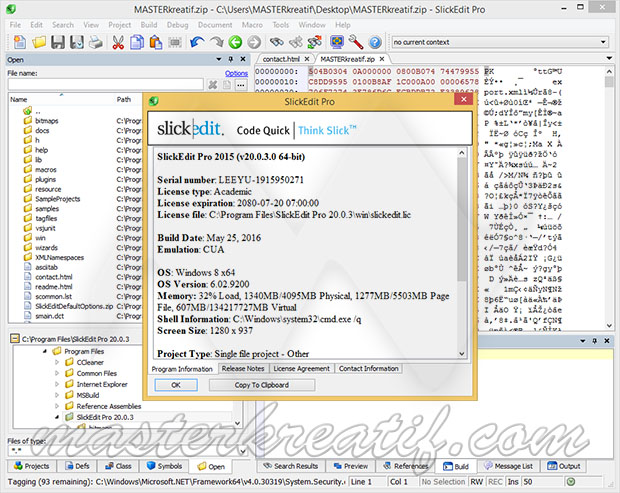
Task: Click the Find binoculars icon
Action: (277, 42)
